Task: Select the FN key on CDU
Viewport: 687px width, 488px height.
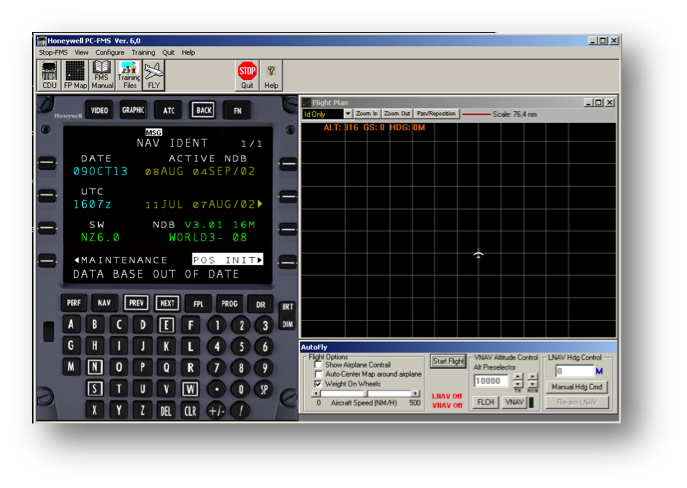Action: (x=237, y=110)
